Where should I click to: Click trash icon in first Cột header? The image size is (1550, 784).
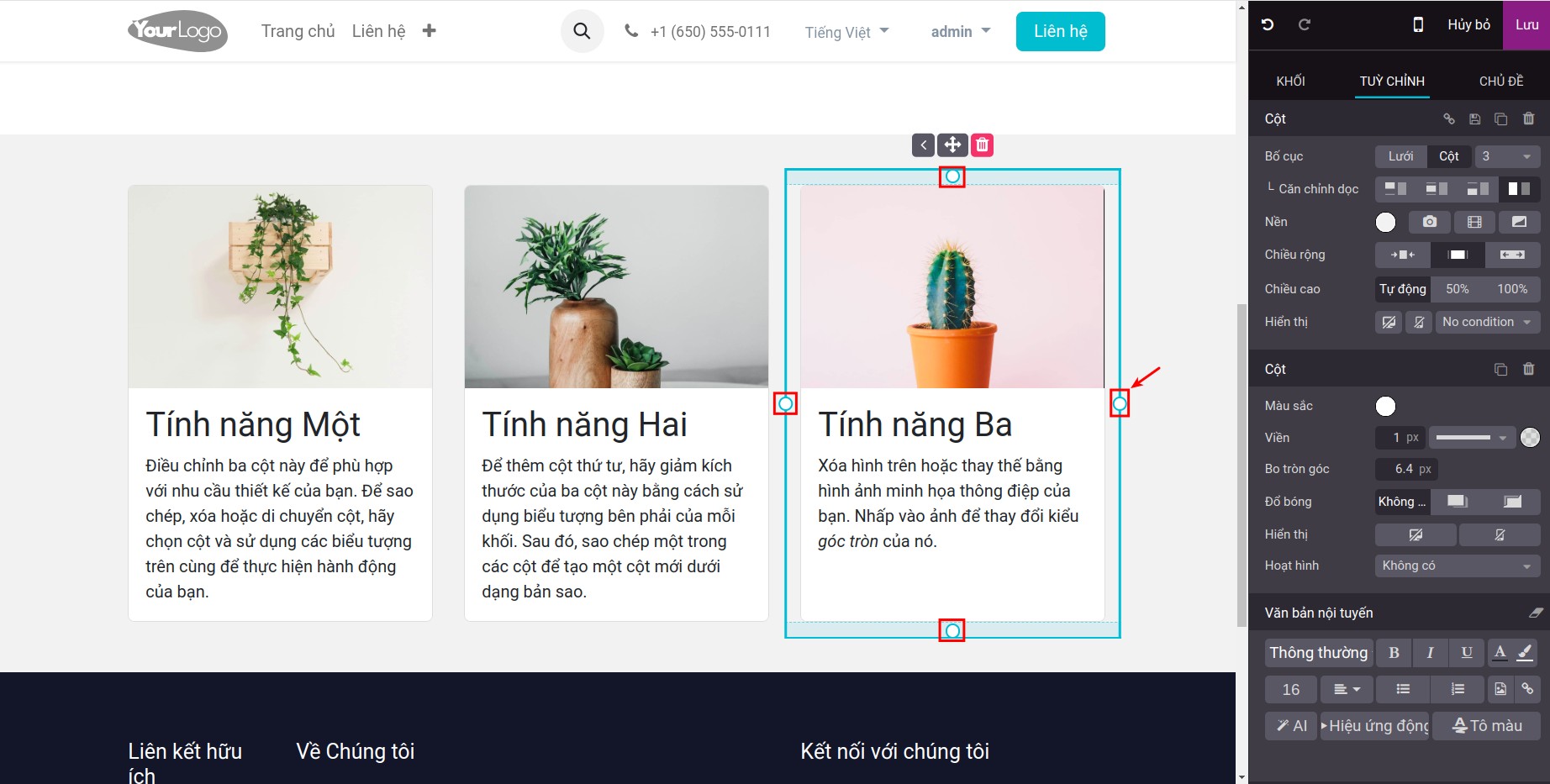1529,118
